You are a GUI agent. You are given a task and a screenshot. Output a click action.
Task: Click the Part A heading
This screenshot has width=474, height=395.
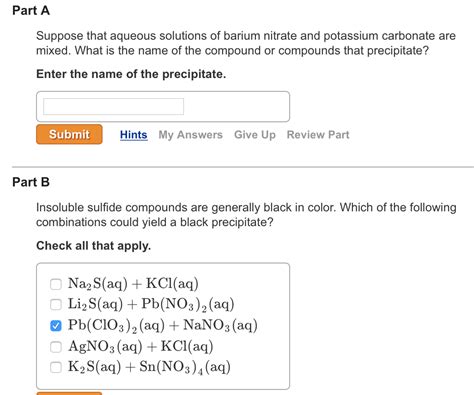click(x=31, y=11)
